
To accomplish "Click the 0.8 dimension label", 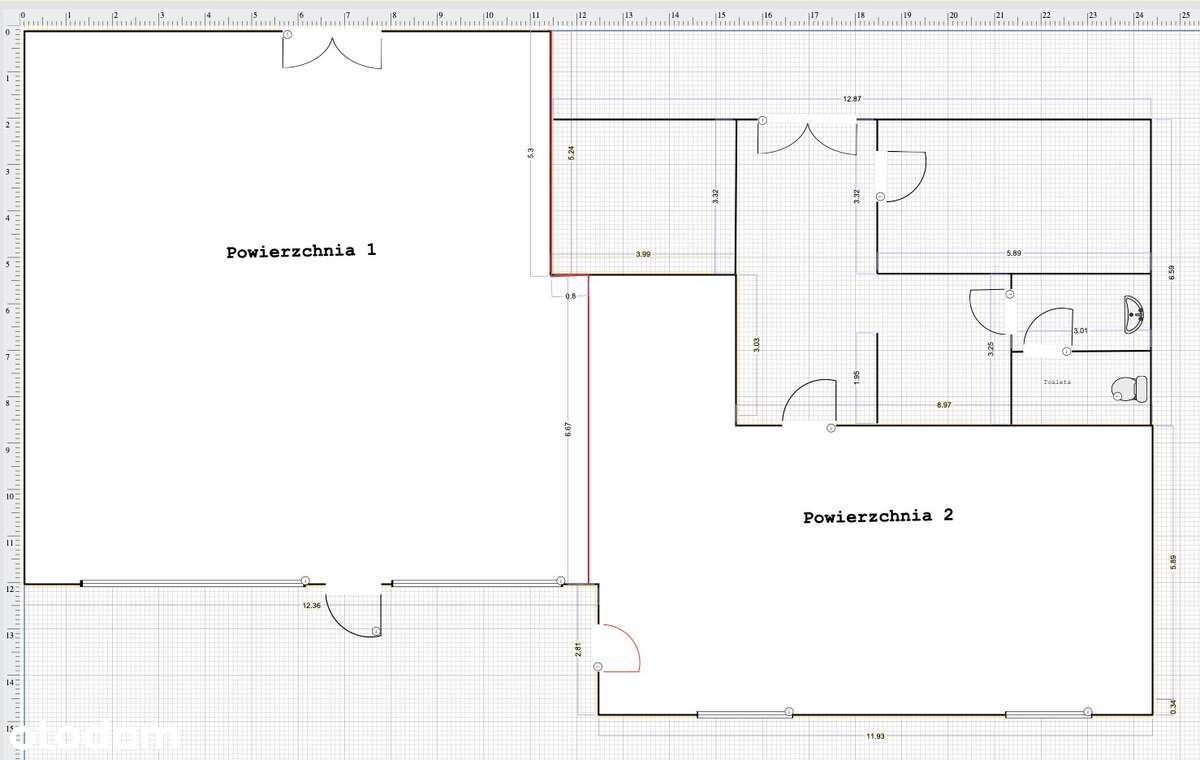I will click(570, 296).
